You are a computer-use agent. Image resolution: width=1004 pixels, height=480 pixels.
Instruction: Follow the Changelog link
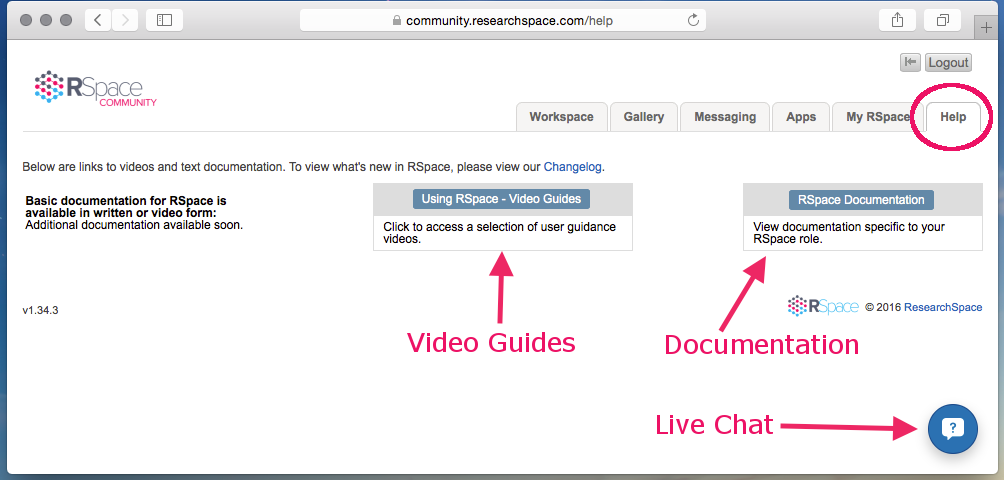tap(572, 167)
